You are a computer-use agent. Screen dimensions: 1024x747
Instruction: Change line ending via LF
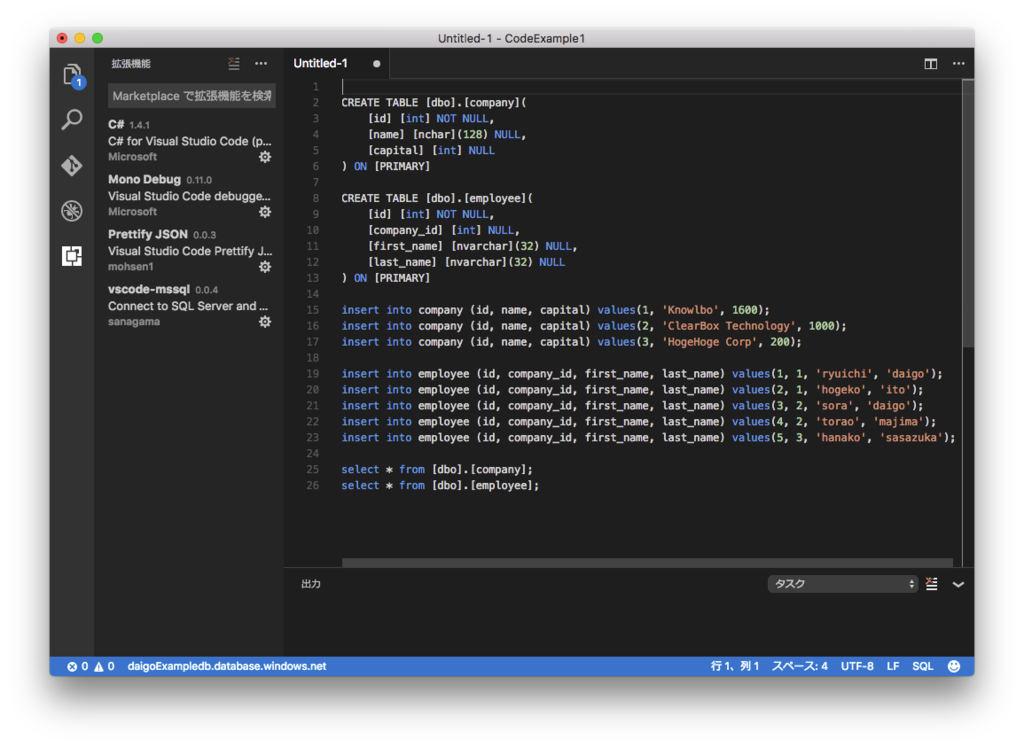[893, 666]
